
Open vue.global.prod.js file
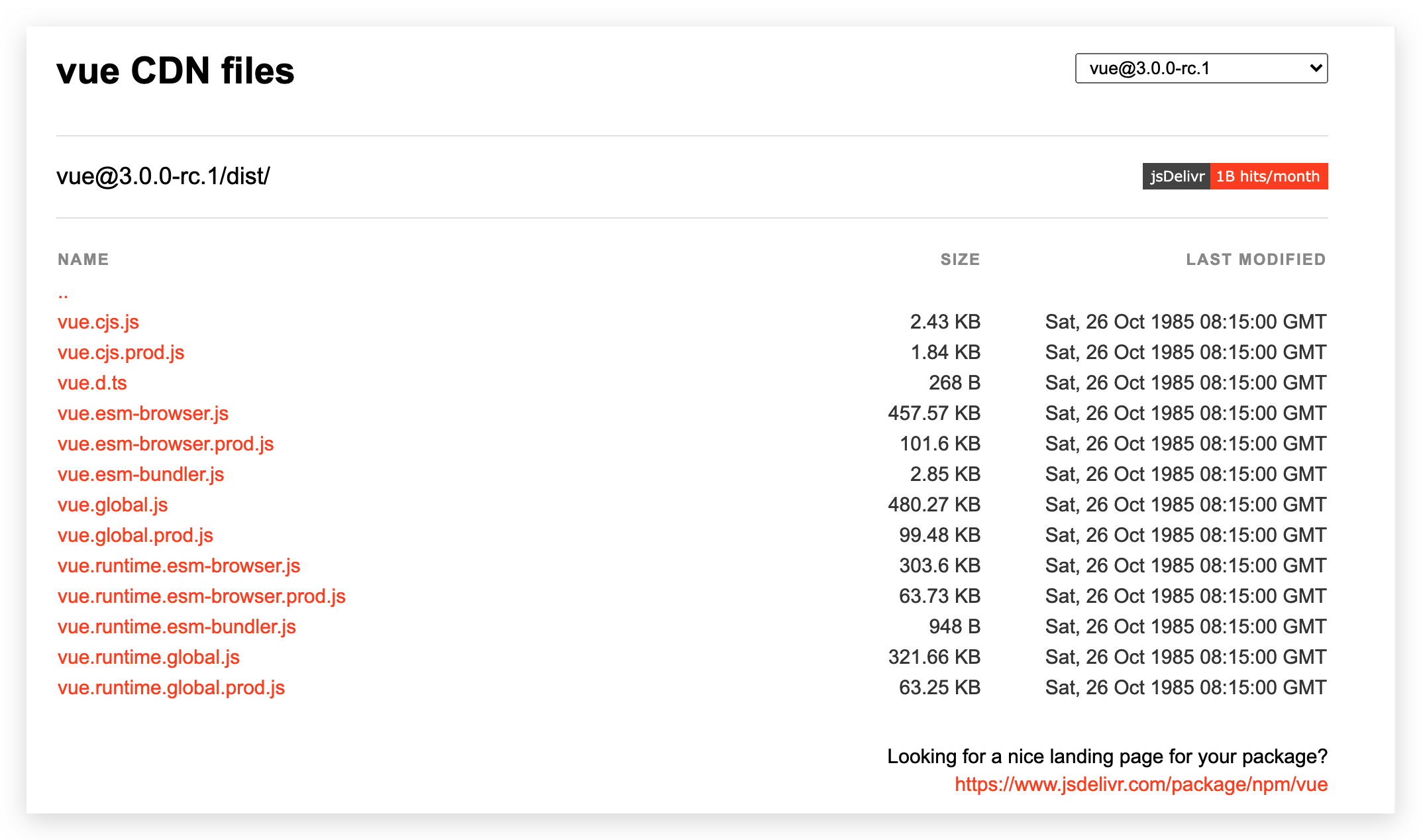(x=135, y=535)
